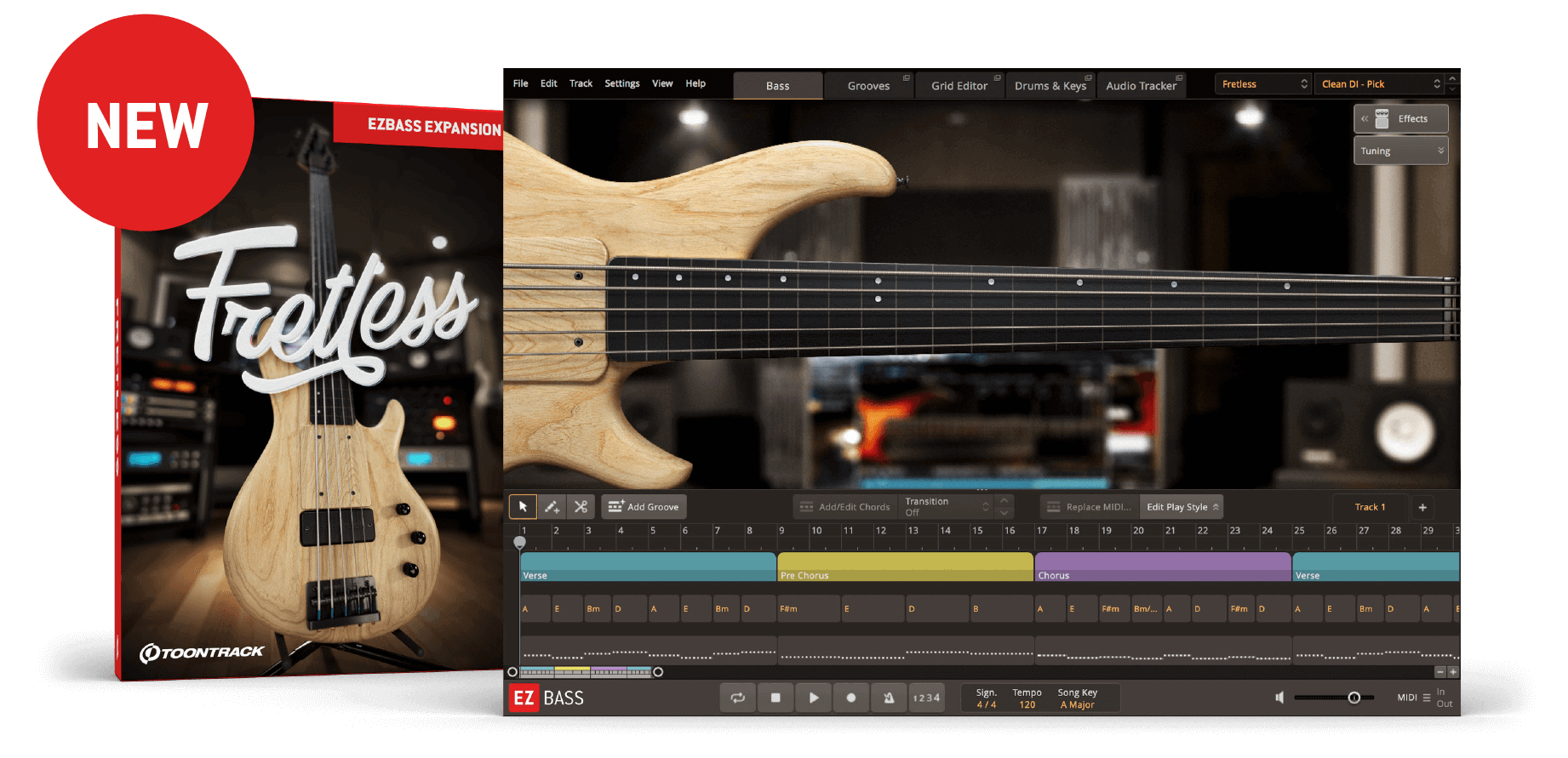
Task: Click the Bm/... chord in Chorus
Action: click(1147, 609)
